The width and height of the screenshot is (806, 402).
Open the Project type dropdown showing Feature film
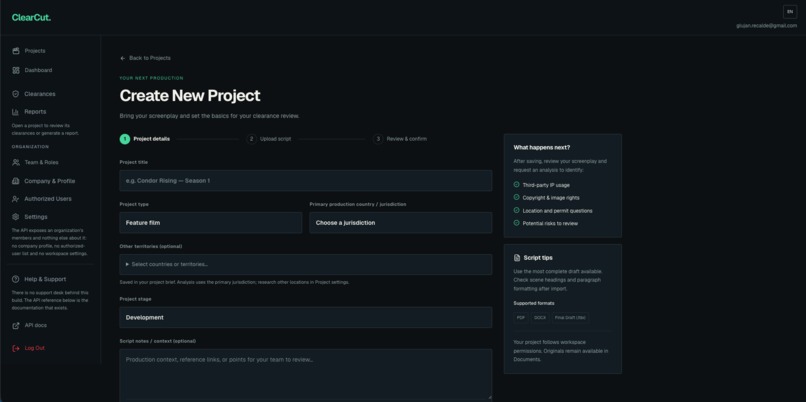coord(211,223)
